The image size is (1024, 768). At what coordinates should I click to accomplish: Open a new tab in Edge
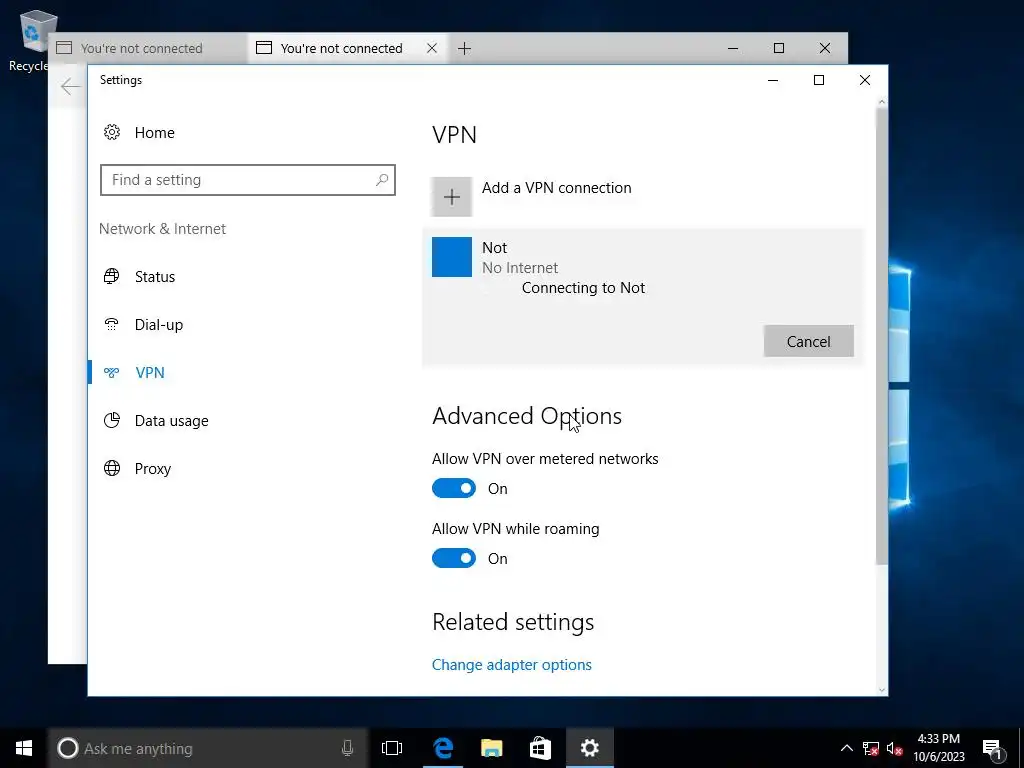tap(464, 48)
